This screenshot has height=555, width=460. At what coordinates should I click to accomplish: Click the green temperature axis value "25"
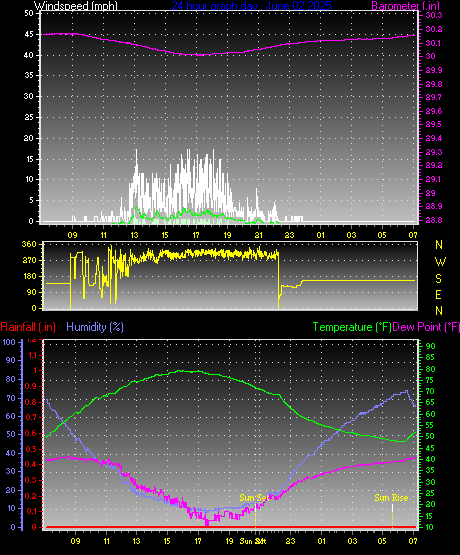coord(430,493)
